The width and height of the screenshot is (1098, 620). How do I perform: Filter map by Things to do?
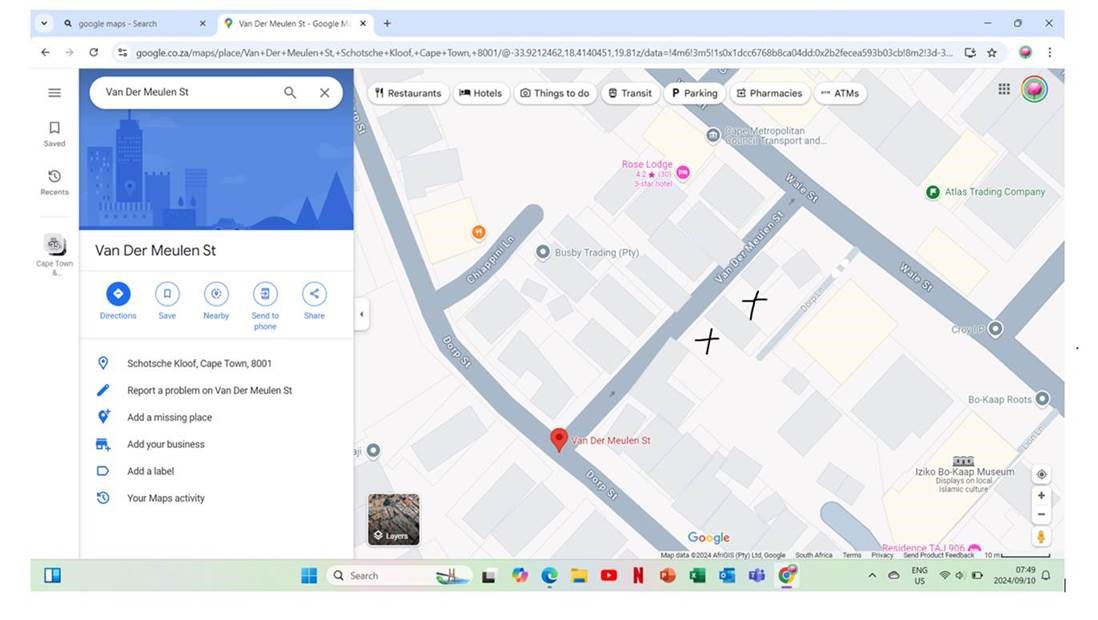(x=555, y=93)
